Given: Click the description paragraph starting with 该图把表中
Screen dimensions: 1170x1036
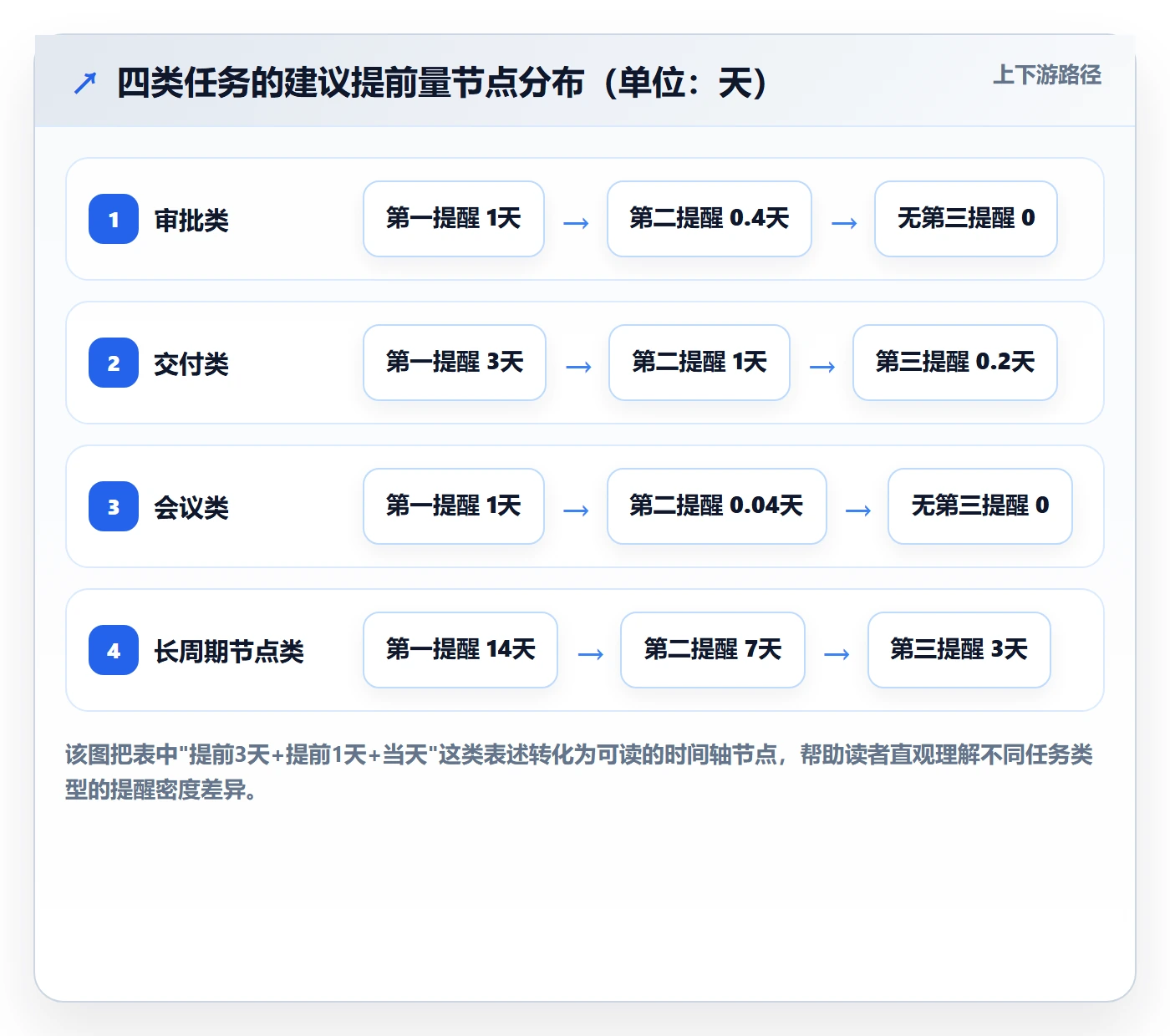Looking at the screenshot, I should point(579,772).
